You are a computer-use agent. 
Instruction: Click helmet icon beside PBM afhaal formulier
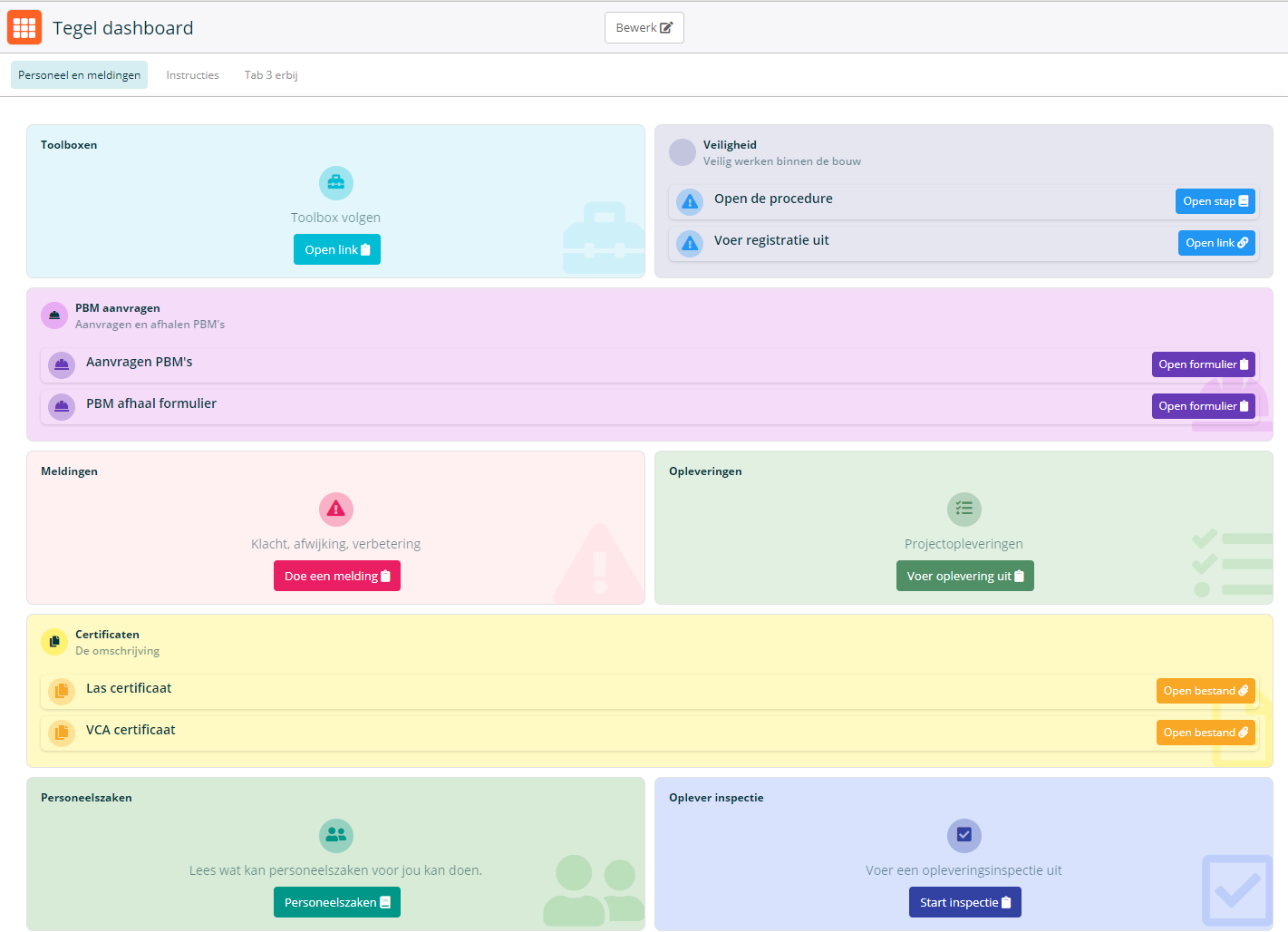pos(62,406)
